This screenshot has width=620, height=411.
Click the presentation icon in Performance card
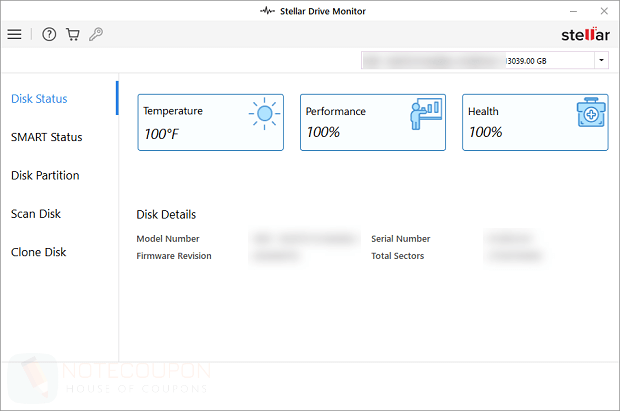click(x=425, y=114)
